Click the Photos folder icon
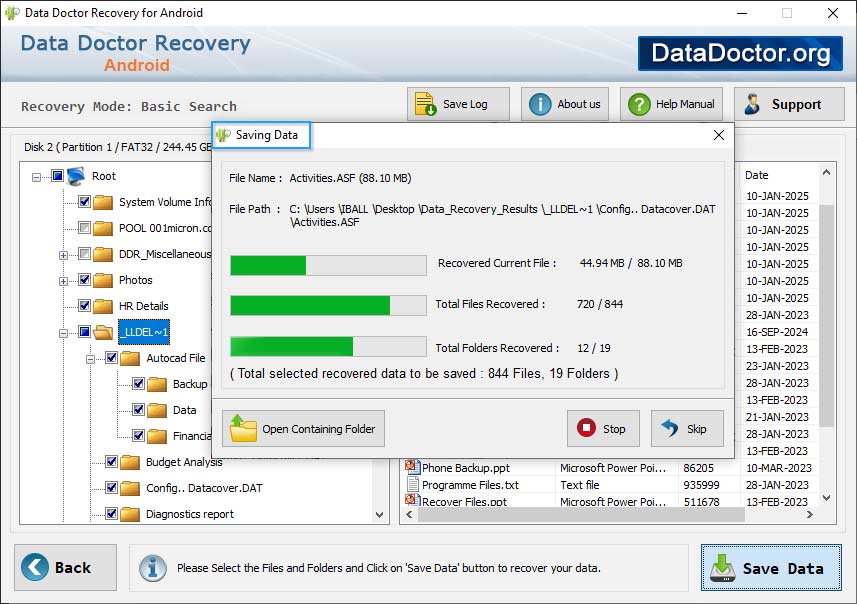 tap(103, 280)
